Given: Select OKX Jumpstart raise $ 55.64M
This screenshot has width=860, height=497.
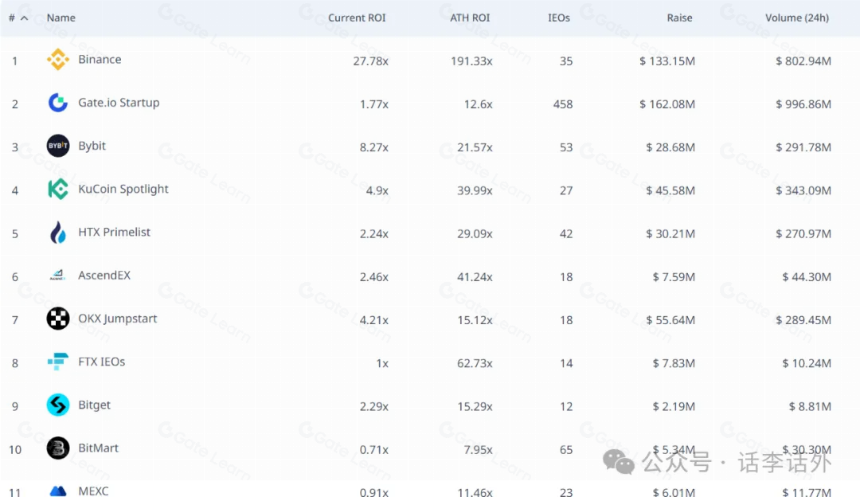Looking at the screenshot, I should (x=670, y=320).
